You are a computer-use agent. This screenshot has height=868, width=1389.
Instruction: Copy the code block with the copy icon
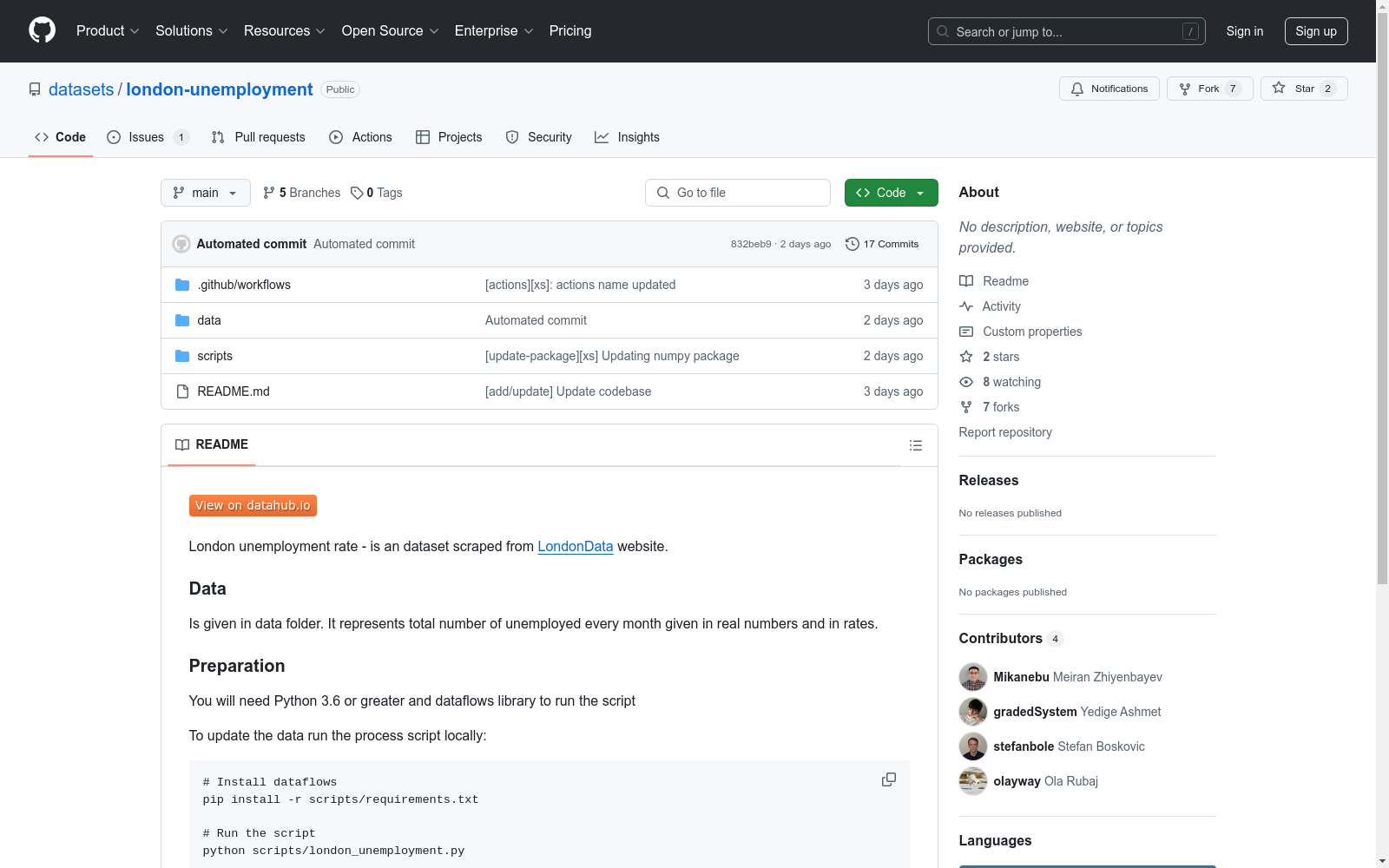click(889, 779)
